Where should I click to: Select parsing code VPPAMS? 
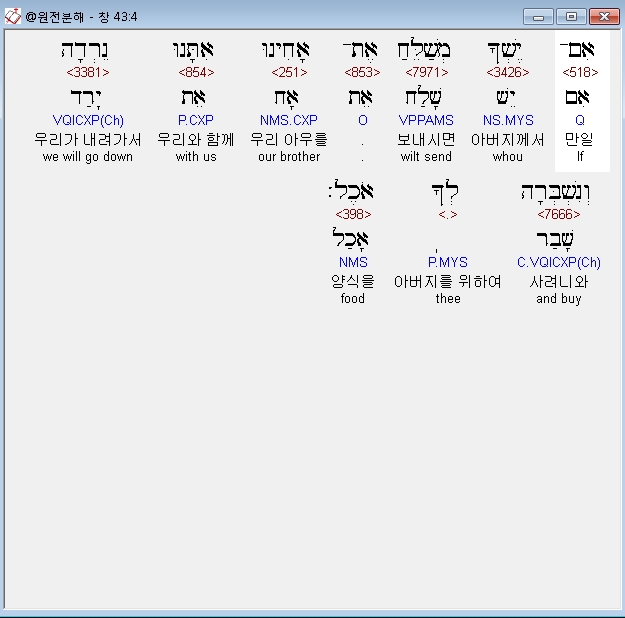[426, 120]
